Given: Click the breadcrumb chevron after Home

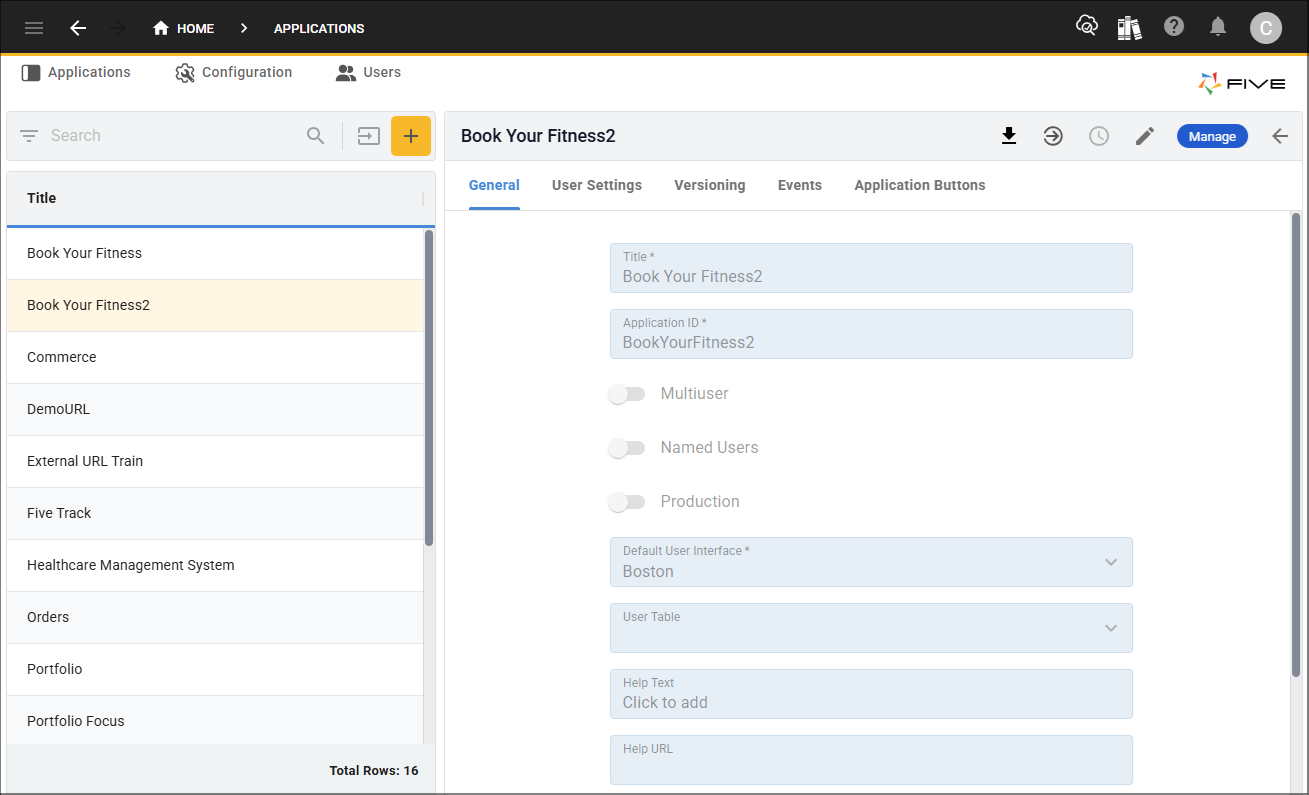Looking at the screenshot, I should [x=244, y=28].
